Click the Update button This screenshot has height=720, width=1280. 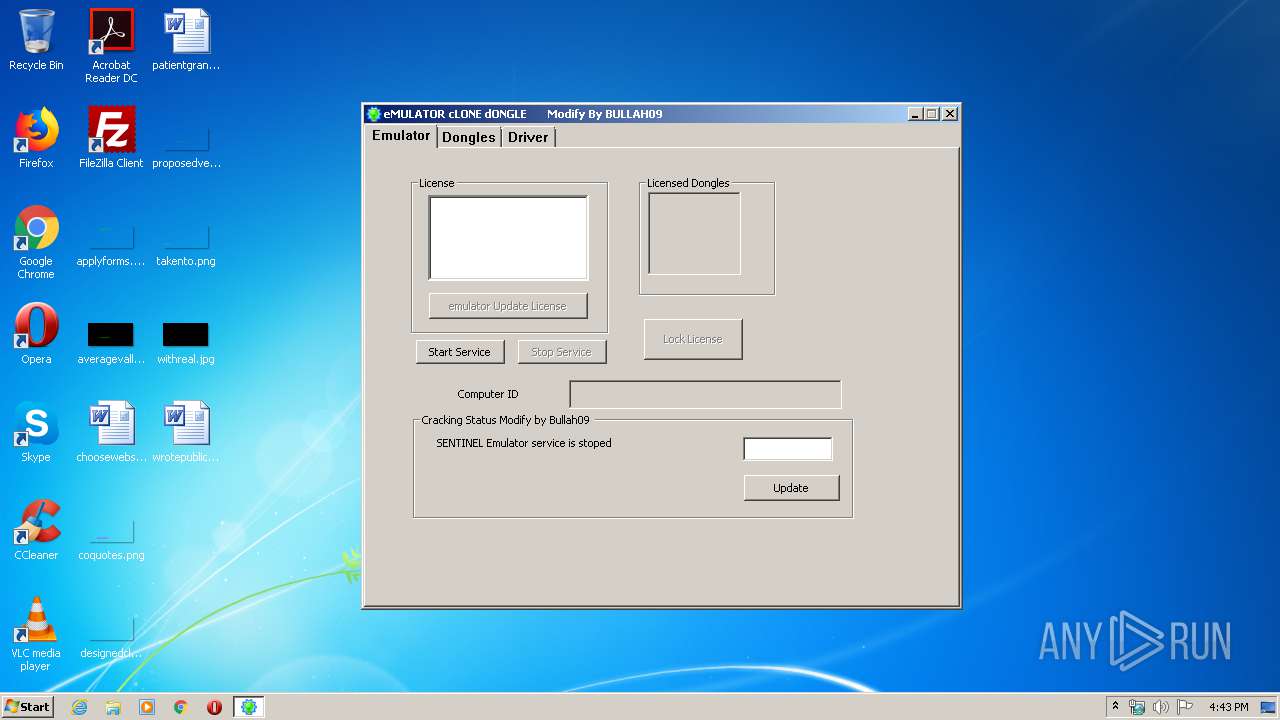(791, 488)
